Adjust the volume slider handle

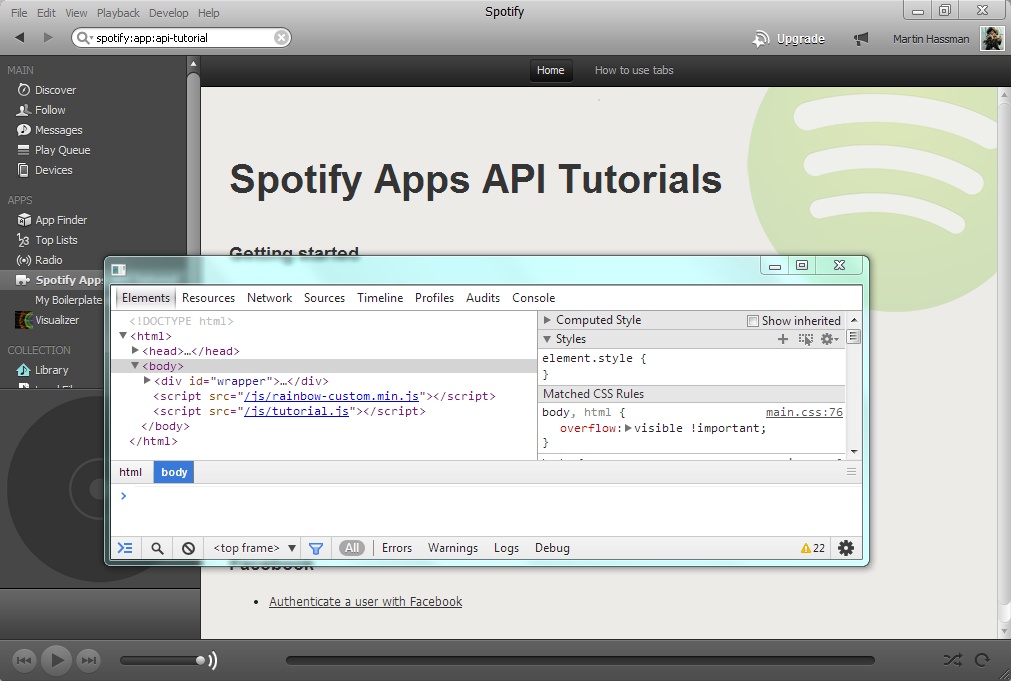[x=202, y=660]
